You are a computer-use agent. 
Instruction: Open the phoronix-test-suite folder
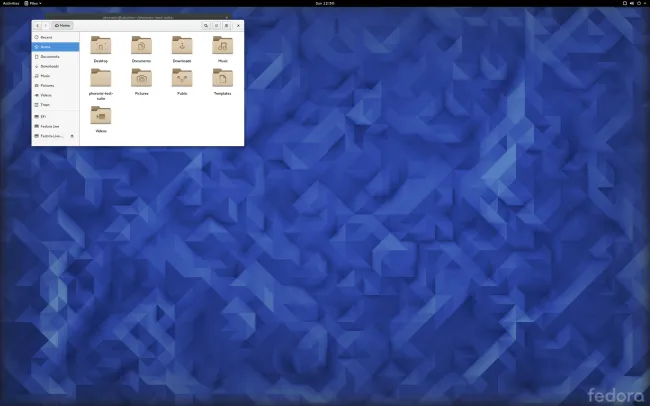101,79
